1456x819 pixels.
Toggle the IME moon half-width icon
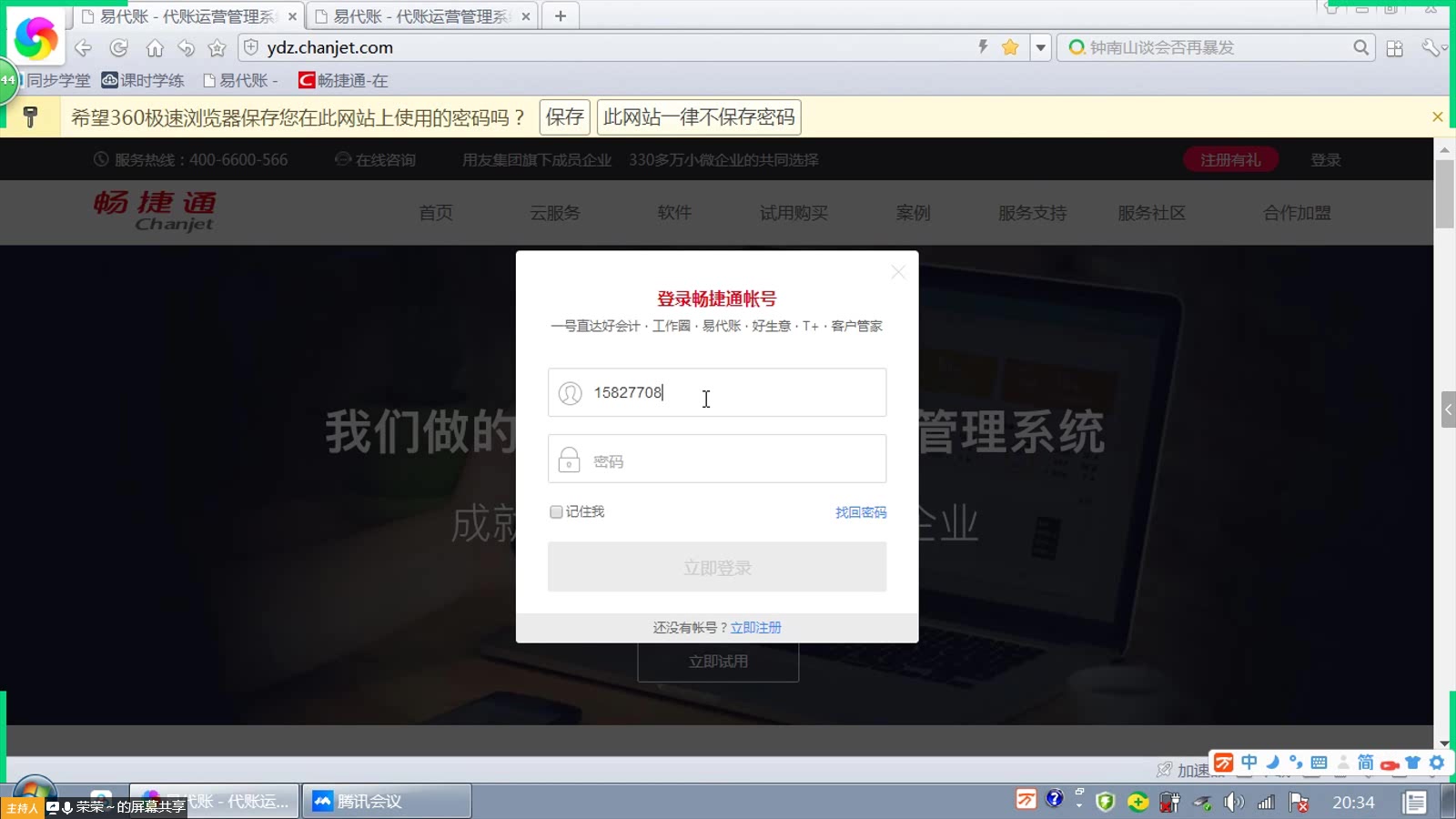click(x=1272, y=763)
